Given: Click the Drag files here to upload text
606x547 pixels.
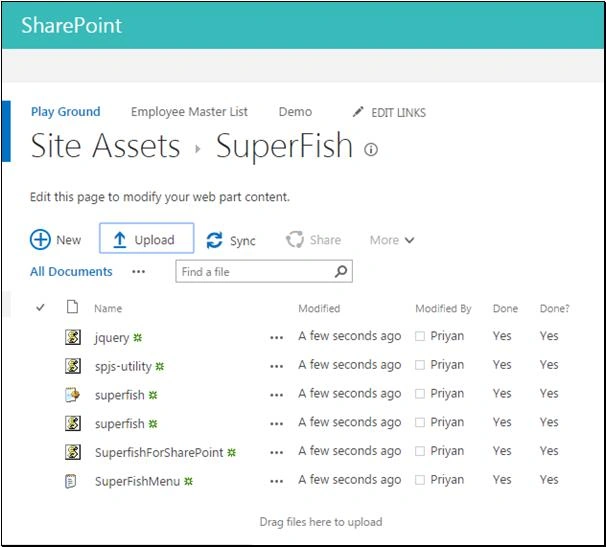Looking at the screenshot, I should 321,522.
